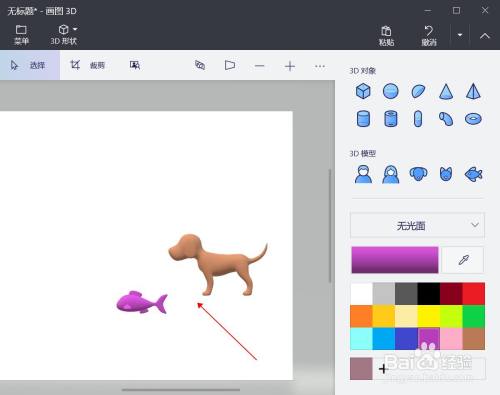Insert the 3D hemisphere object
Screen dimensions: 500x395
tap(418, 91)
